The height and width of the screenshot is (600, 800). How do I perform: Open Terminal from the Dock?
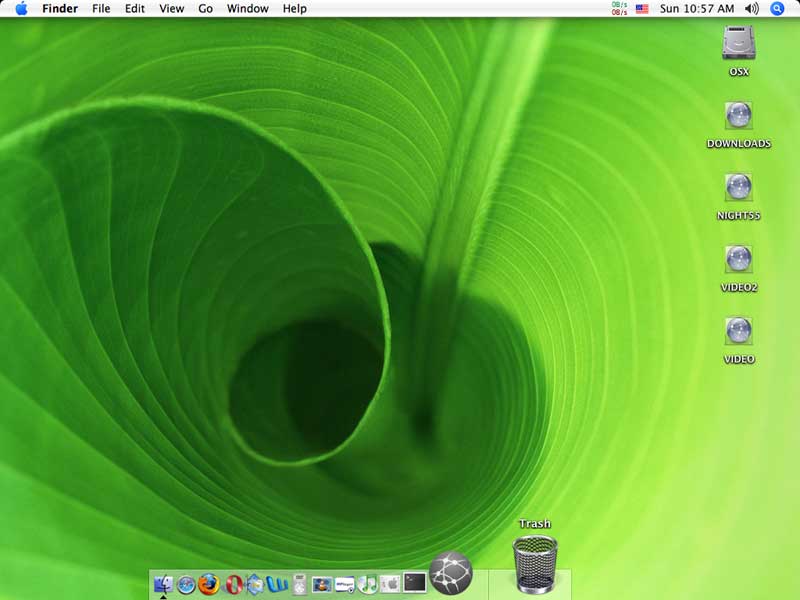coord(414,582)
